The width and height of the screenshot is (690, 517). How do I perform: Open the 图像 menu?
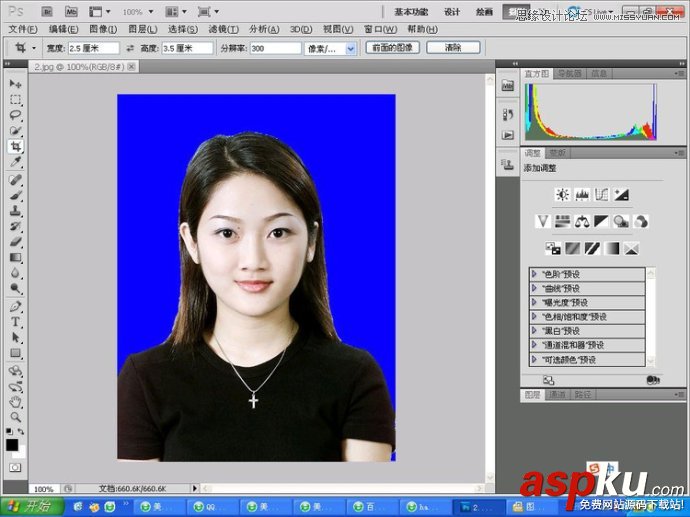pyautogui.click(x=103, y=29)
